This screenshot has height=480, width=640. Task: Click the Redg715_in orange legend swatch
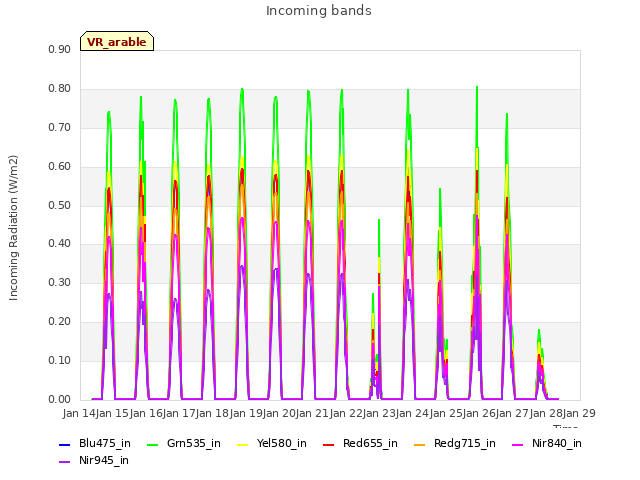click(420, 444)
